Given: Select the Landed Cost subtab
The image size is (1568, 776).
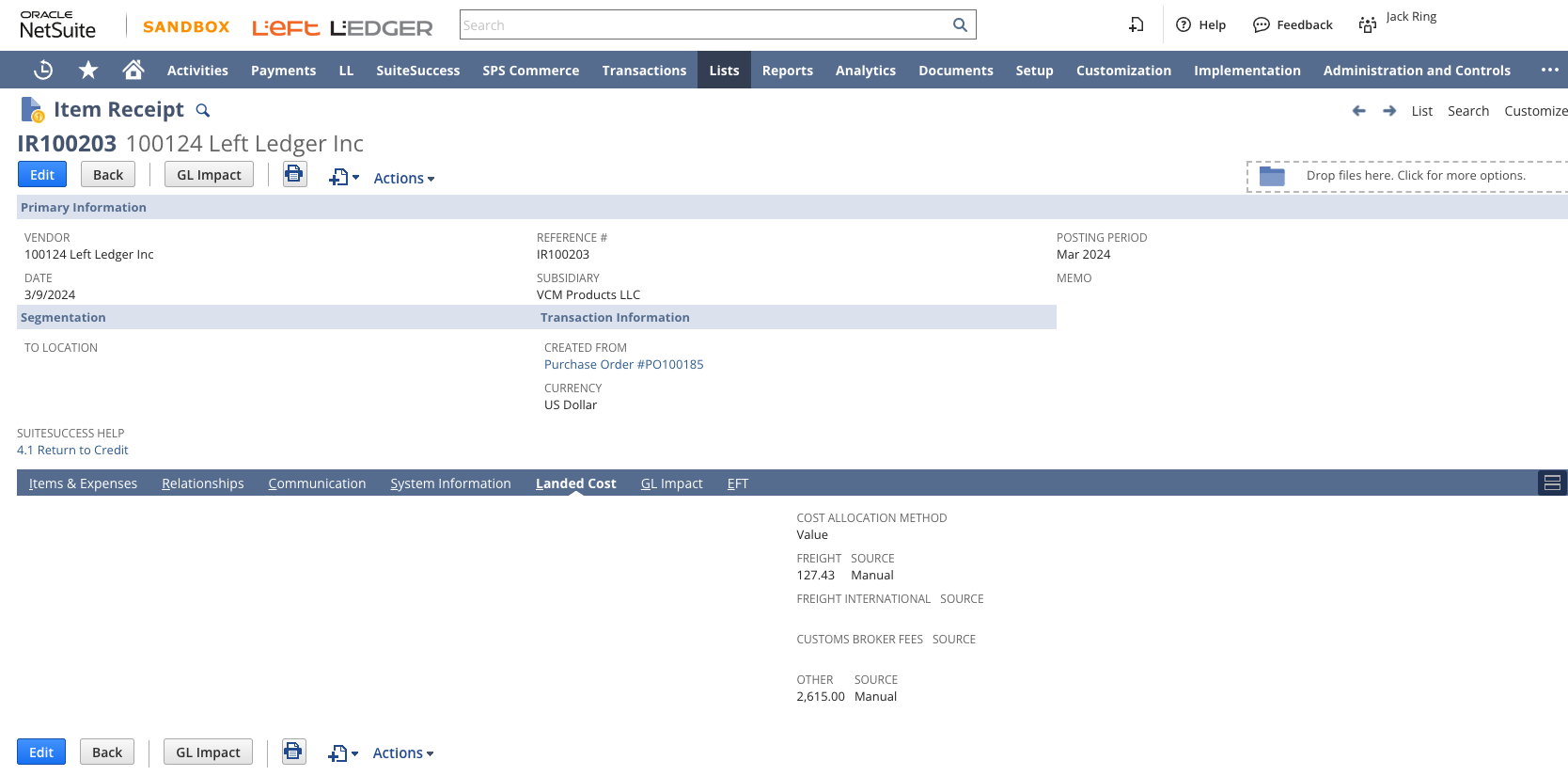Looking at the screenshot, I should [576, 483].
